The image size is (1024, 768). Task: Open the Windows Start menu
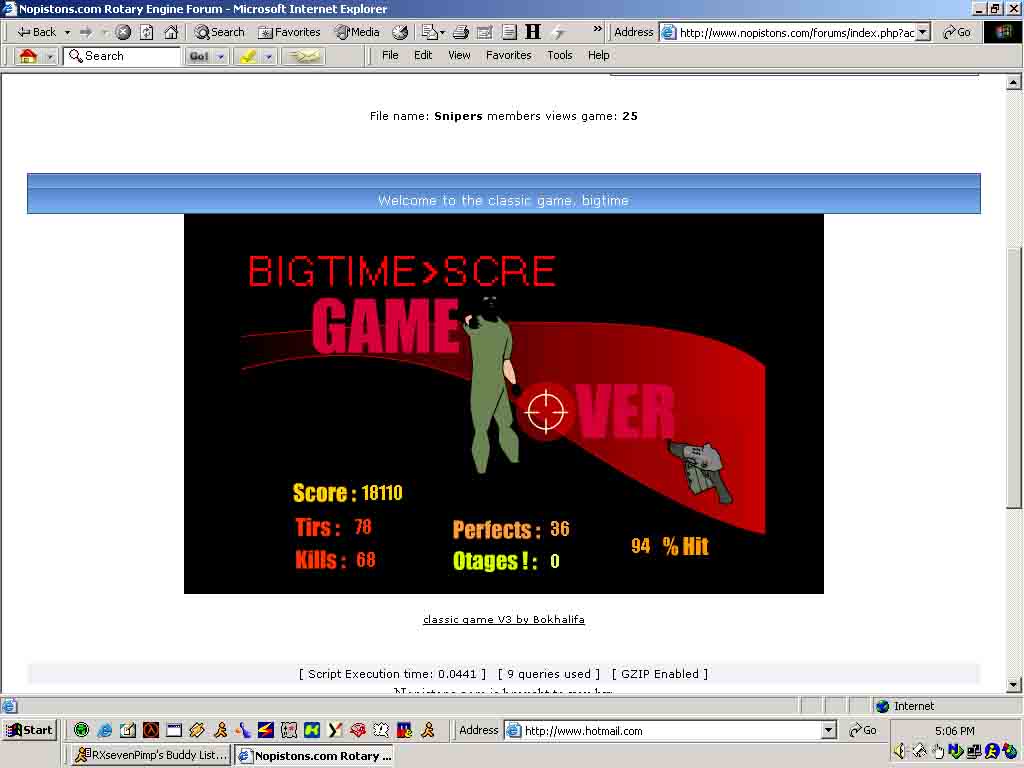point(29,730)
